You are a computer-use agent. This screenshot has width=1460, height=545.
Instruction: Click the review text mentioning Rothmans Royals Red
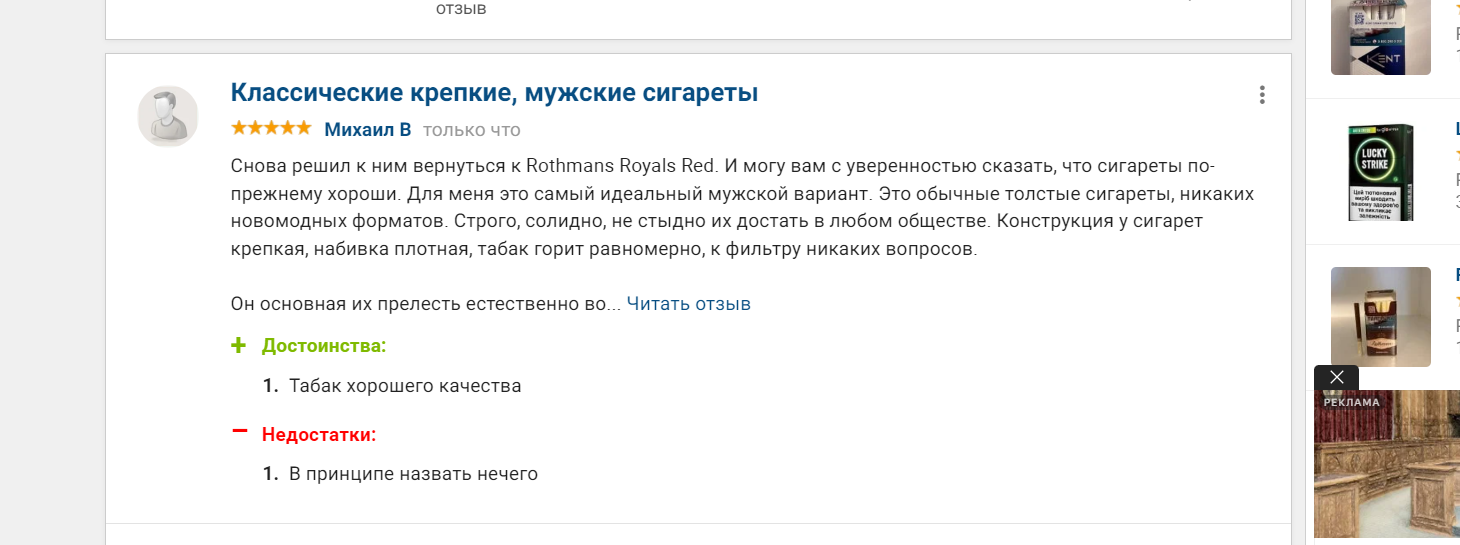[x=742, y=207]
